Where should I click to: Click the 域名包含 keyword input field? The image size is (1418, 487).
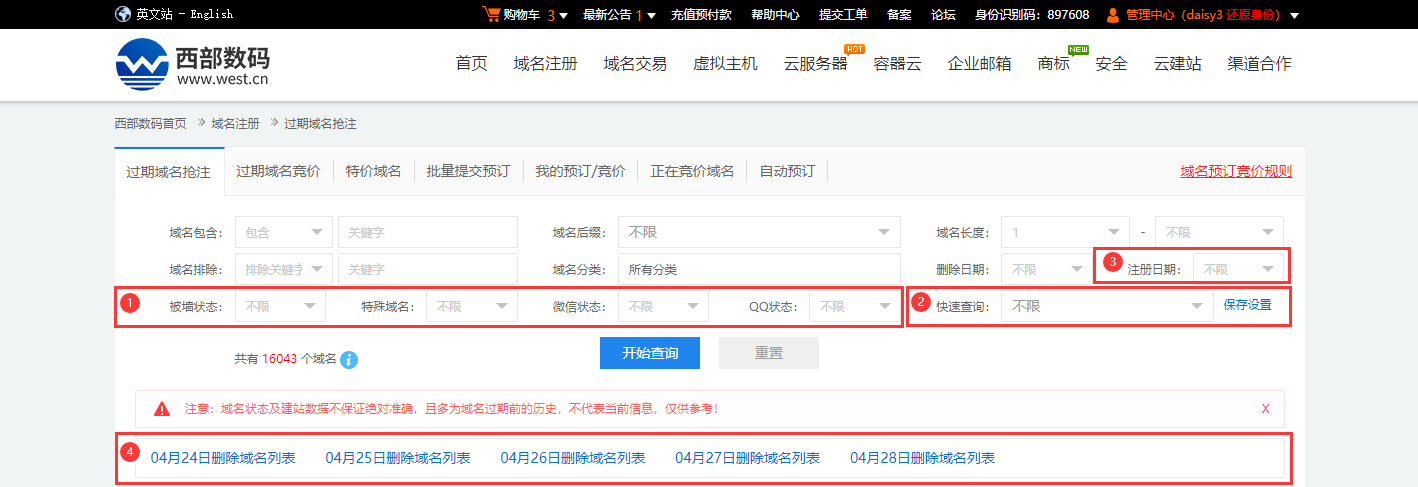[427, 232]
